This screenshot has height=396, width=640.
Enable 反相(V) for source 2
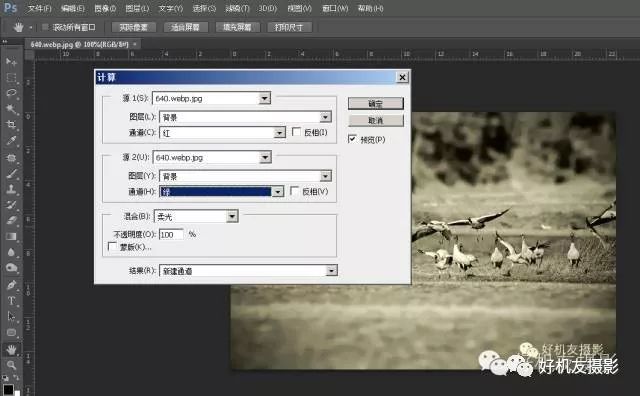[294, 191]
